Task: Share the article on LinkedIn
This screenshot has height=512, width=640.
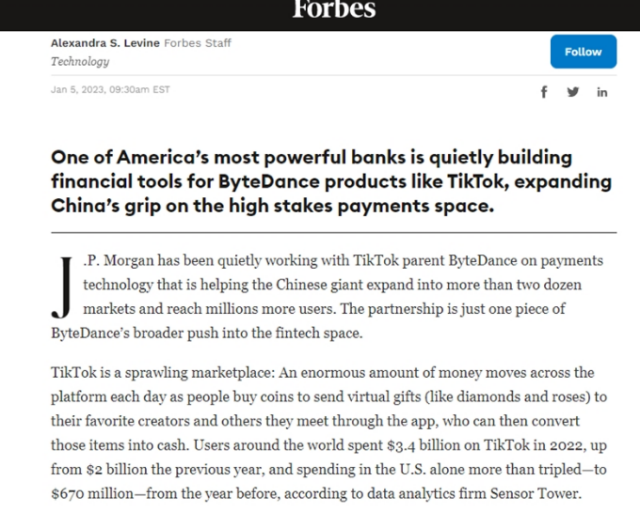Action: 602,92
